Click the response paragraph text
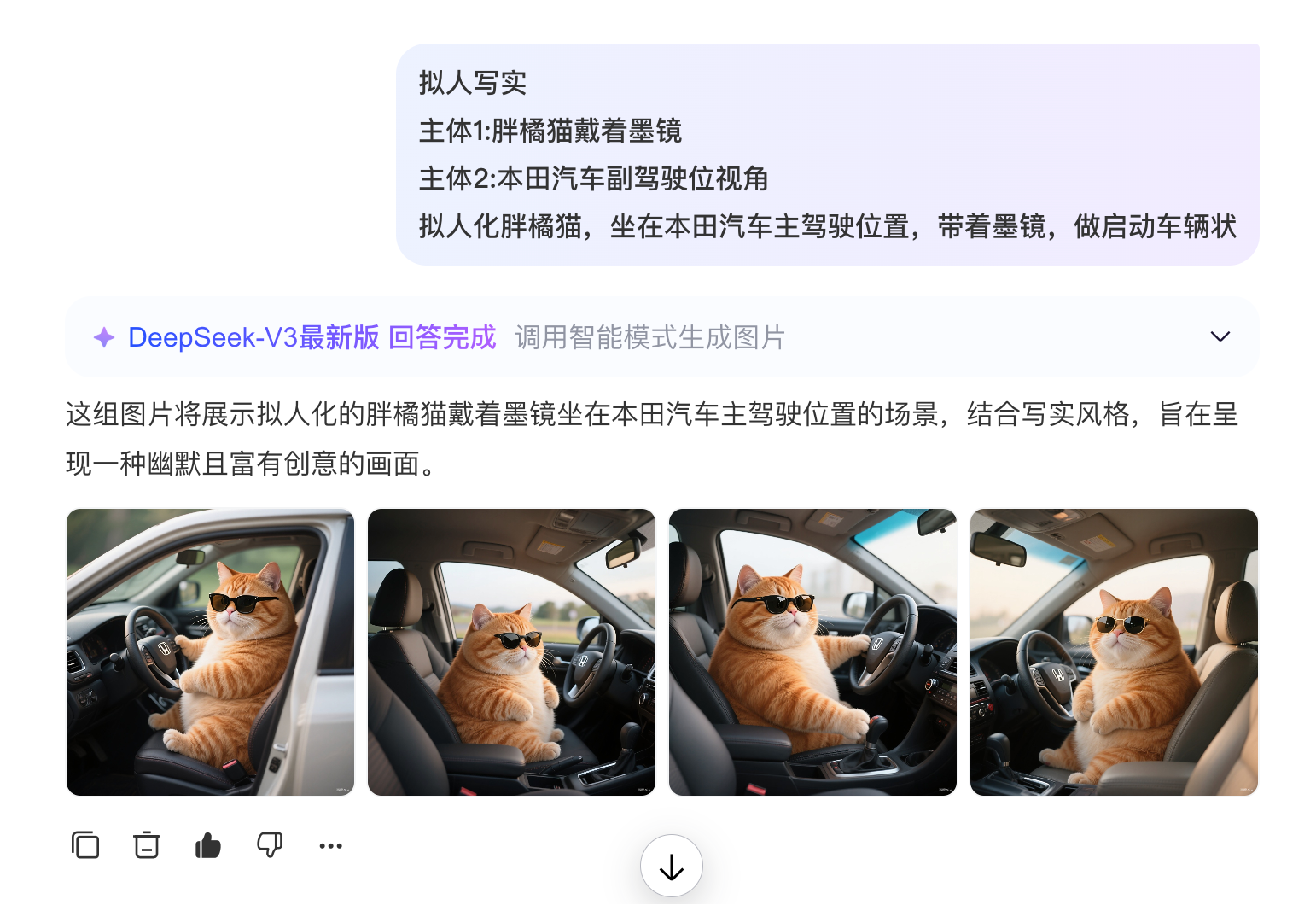 [x=653, y=439]
